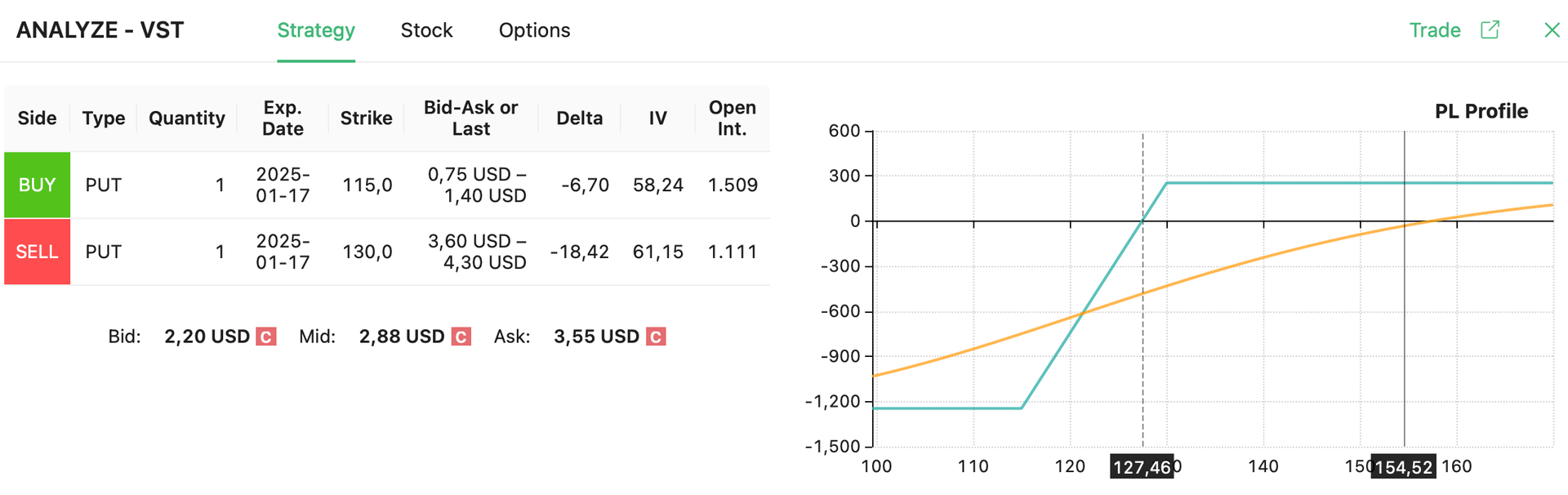Select the Strategy tab

click(x=316, y=30)
